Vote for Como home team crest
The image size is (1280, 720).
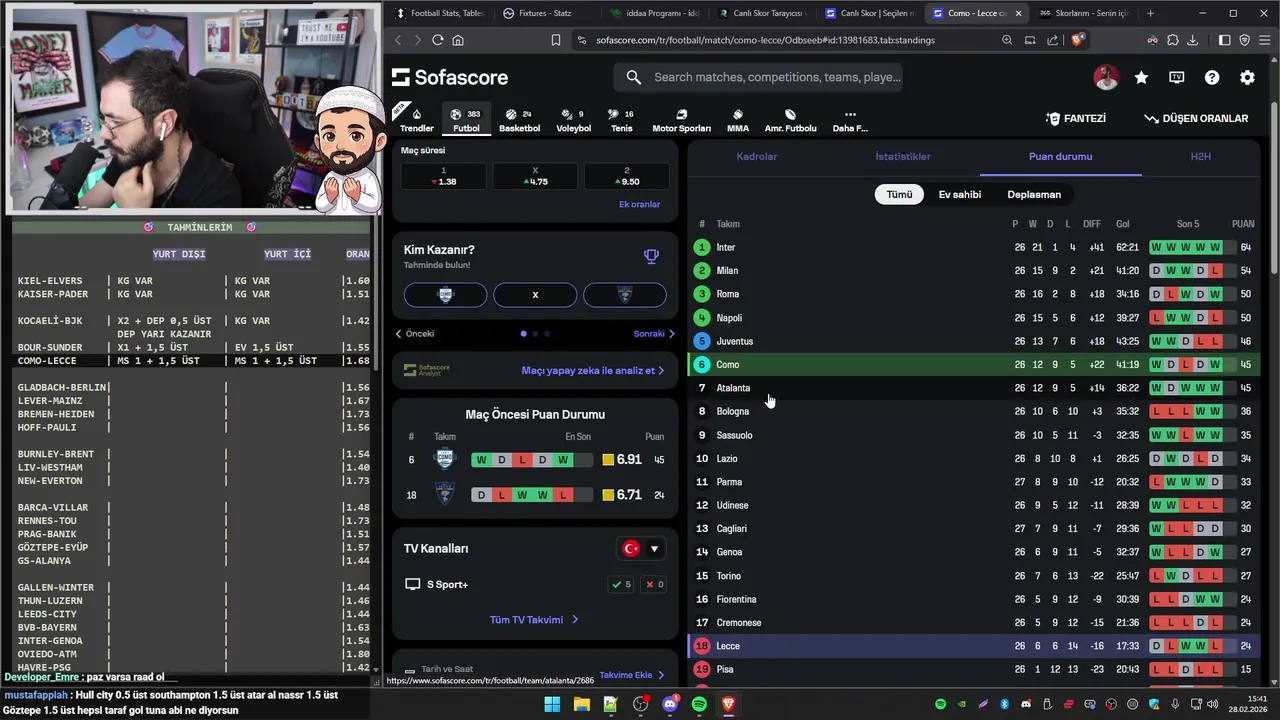(x=446, y=295)
